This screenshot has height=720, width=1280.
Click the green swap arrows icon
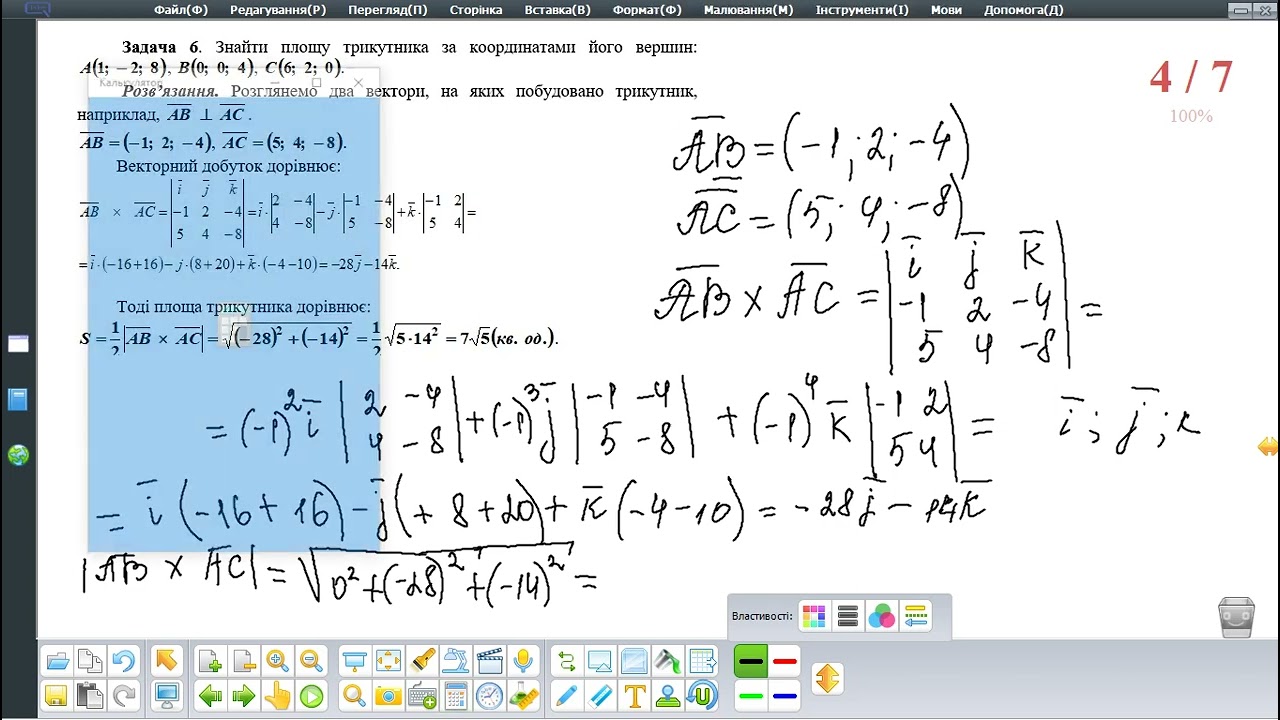(x=566, y=661)
